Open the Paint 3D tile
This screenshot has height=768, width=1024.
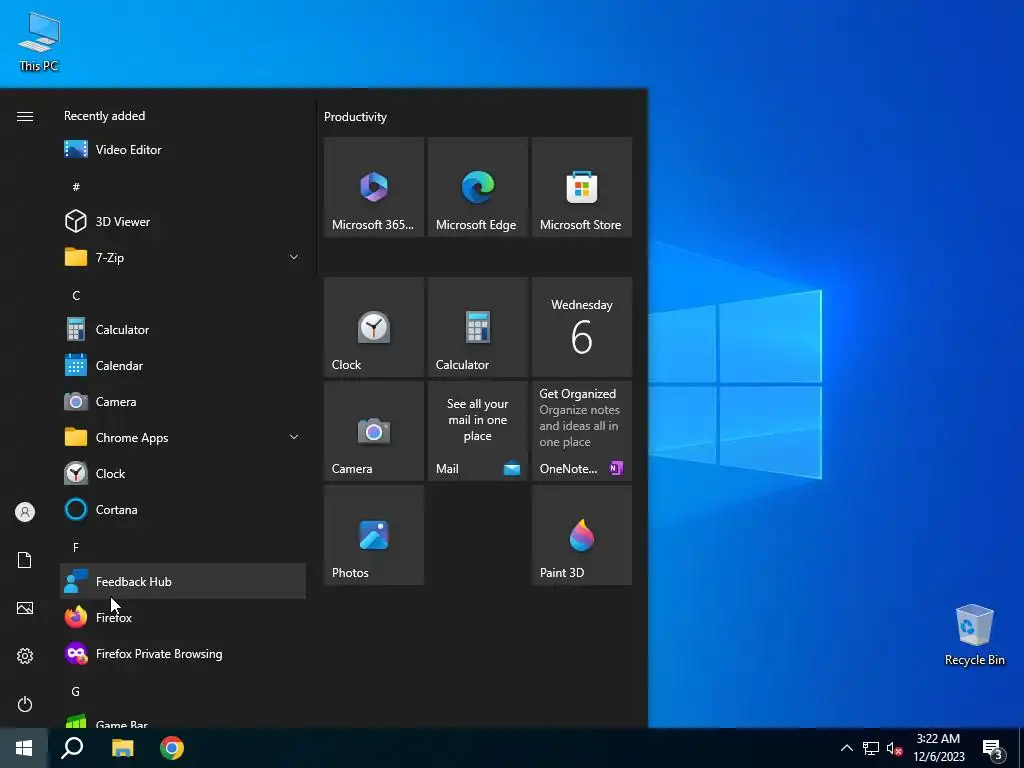(582, 535)
